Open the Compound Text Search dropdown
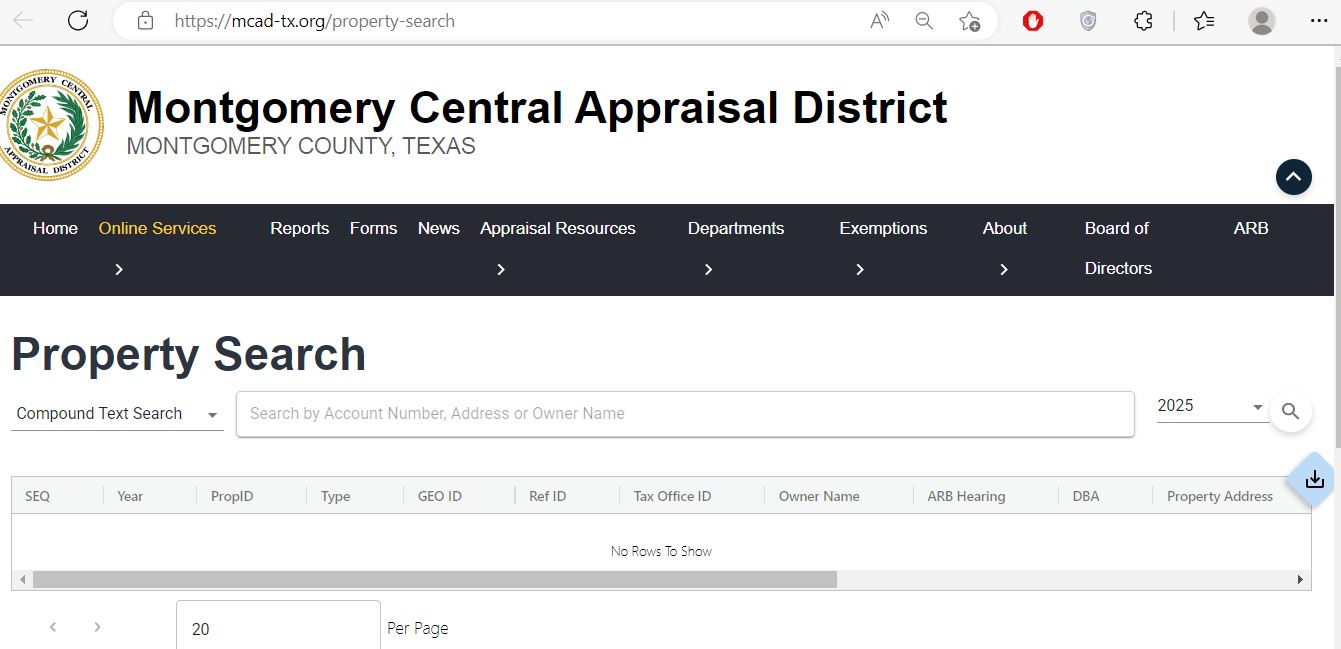 [x=211, y=413]
